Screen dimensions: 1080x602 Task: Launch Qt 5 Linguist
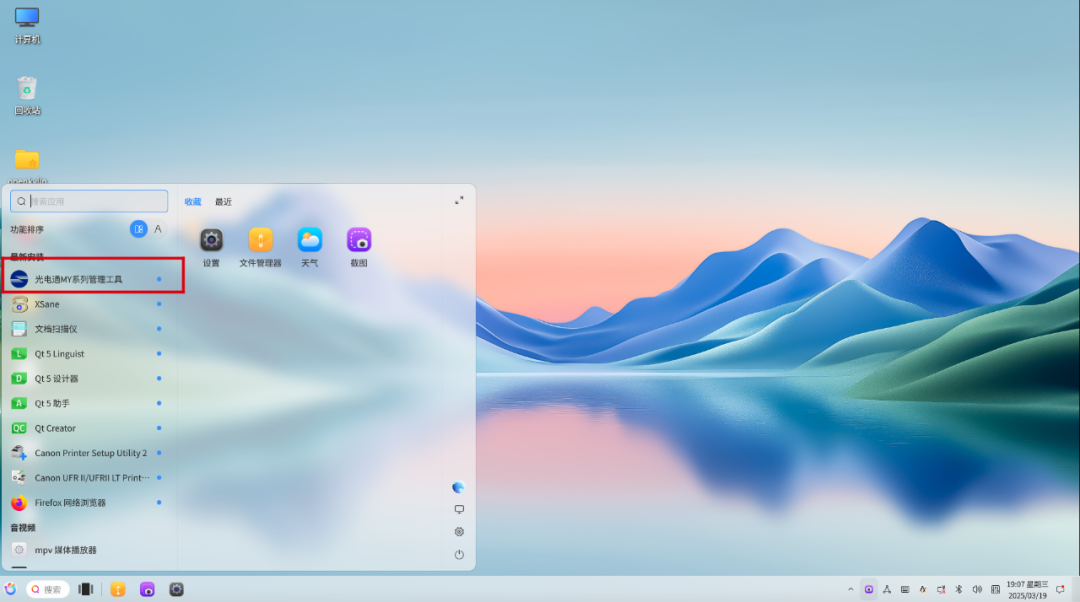(x=90, y=353)
